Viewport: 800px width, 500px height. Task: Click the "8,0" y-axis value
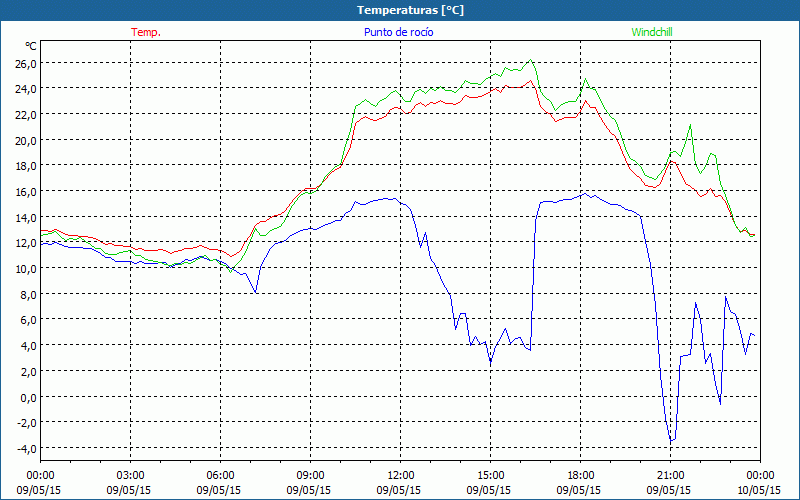pos(28,294)
